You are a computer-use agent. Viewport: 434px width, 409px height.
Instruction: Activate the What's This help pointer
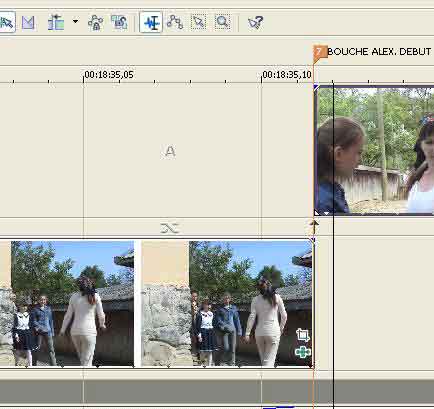tap(255, 23)
